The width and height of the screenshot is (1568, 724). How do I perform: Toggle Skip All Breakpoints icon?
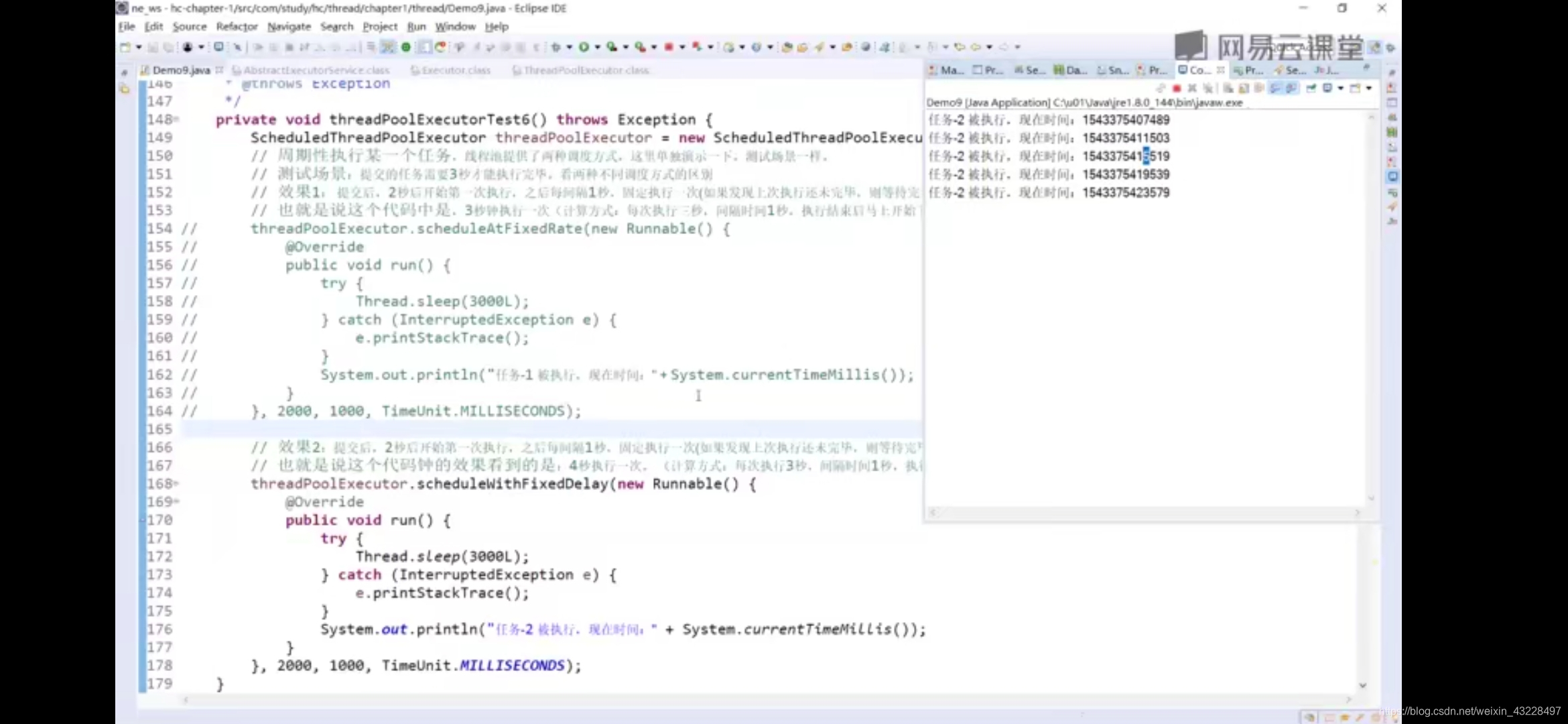(x=238, y=47)
